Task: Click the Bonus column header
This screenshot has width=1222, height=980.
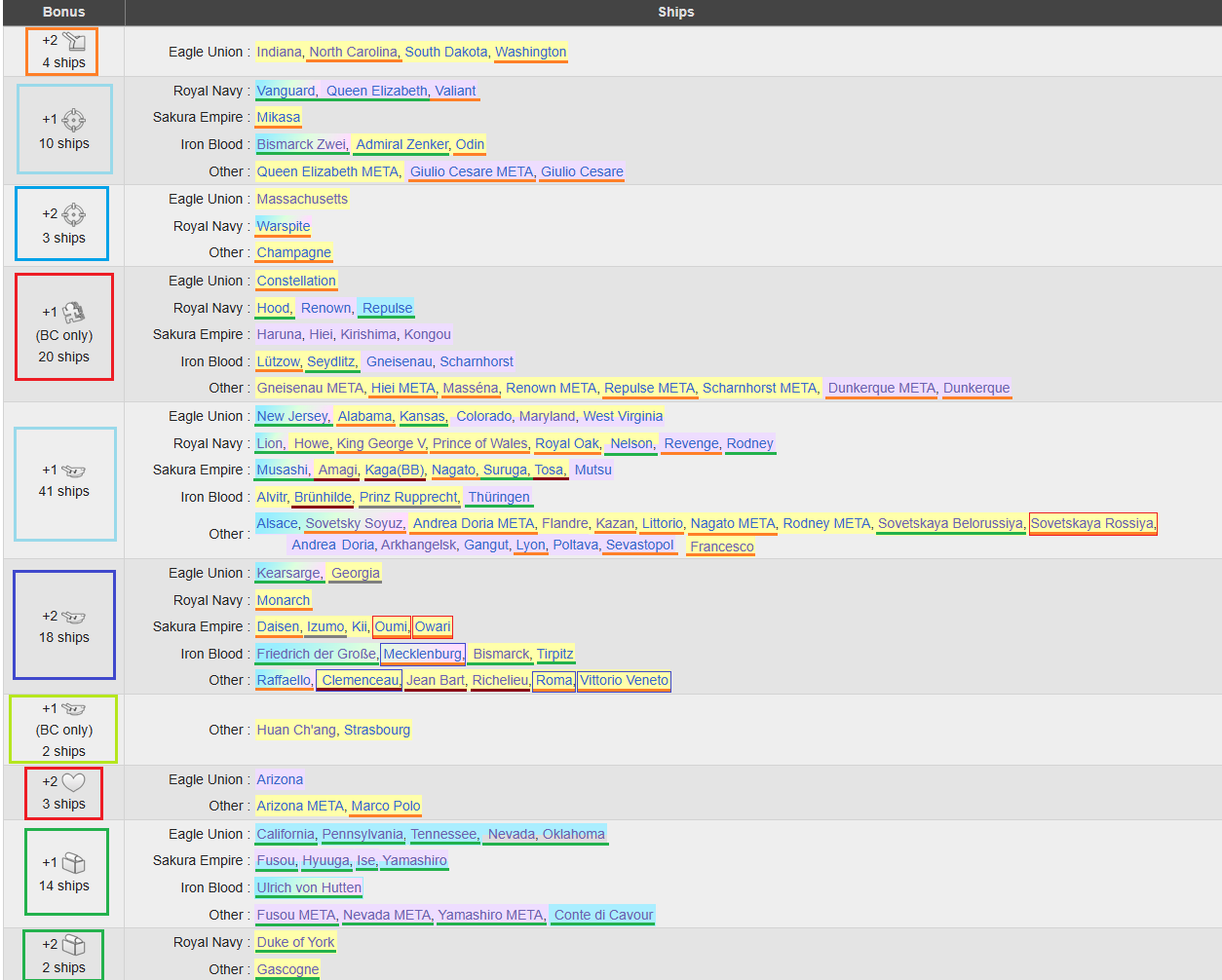Action: point(63,12)
